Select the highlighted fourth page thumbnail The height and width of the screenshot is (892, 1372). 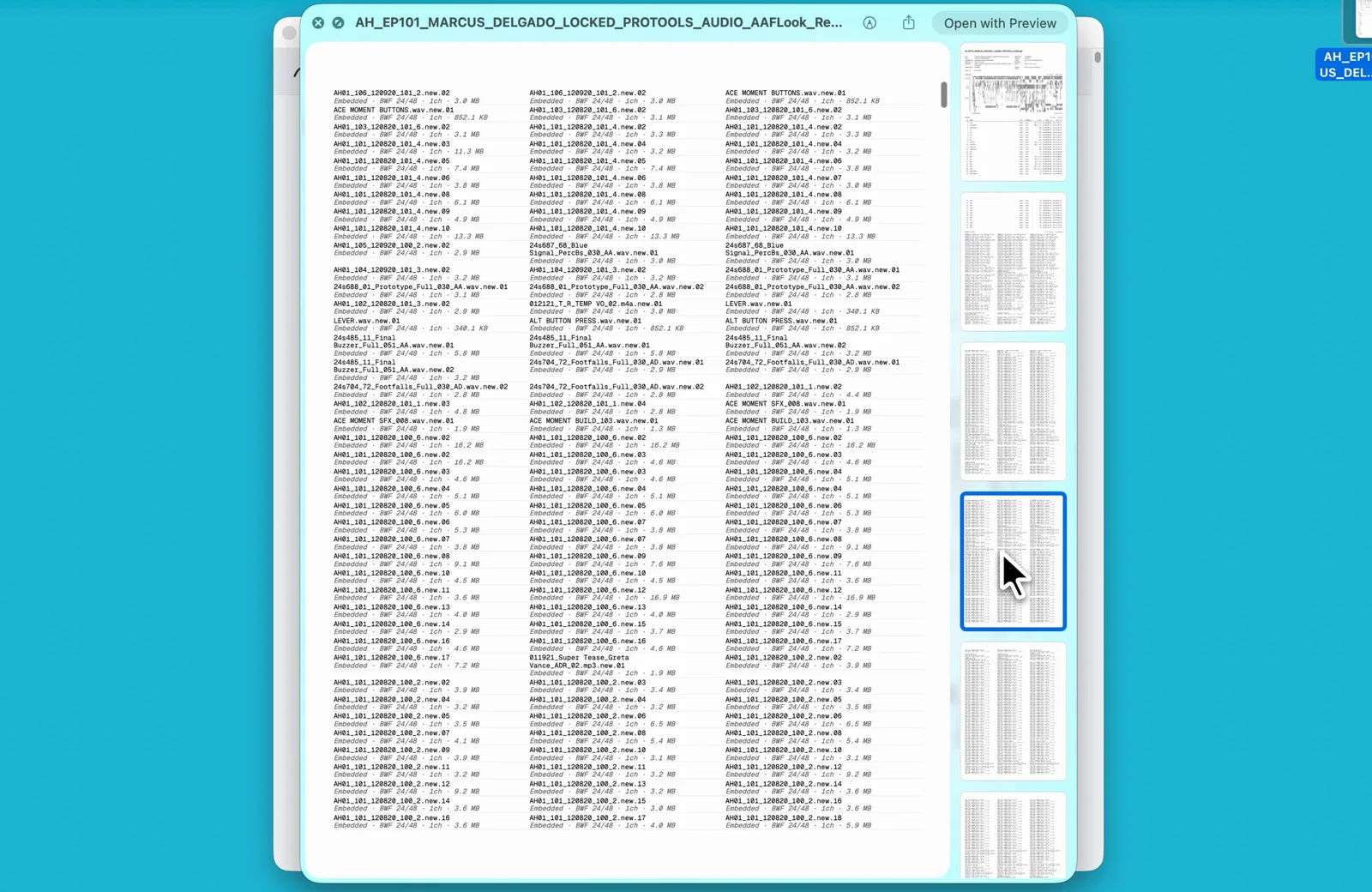point(1014,562)
